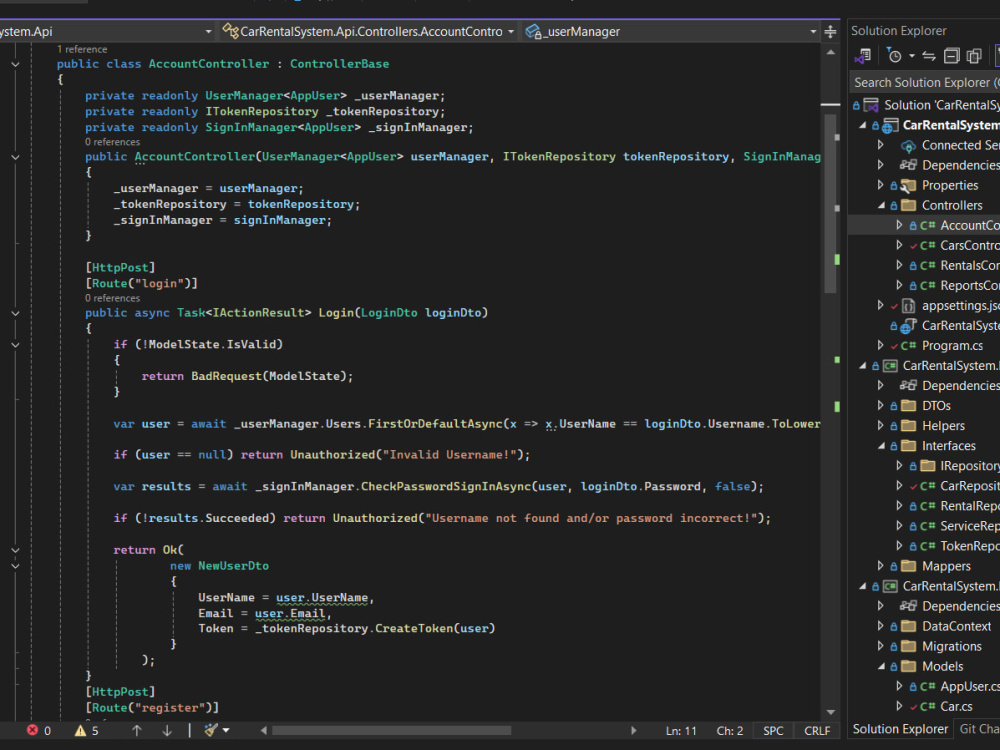This screenshot has height=750, width=1000.
Task: Click the vertical scrollbar down arrow
Action: pyautogui.click(x=830, y=712)
